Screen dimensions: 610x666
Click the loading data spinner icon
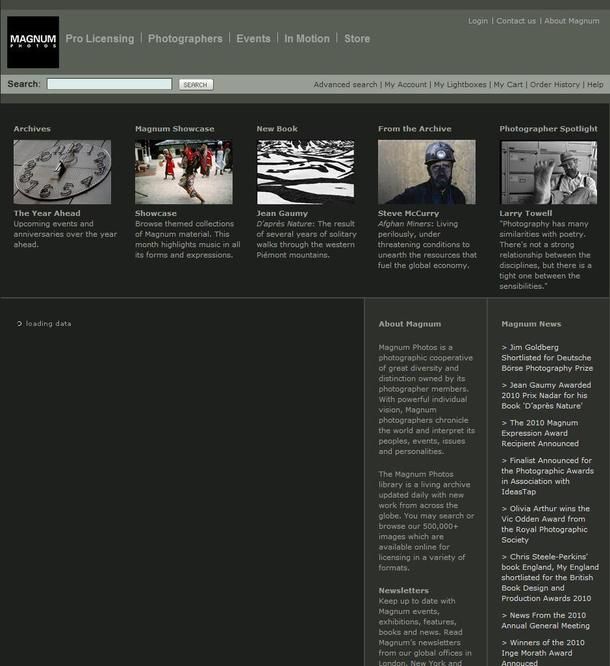pyautogui.click(x=19, y=324)
